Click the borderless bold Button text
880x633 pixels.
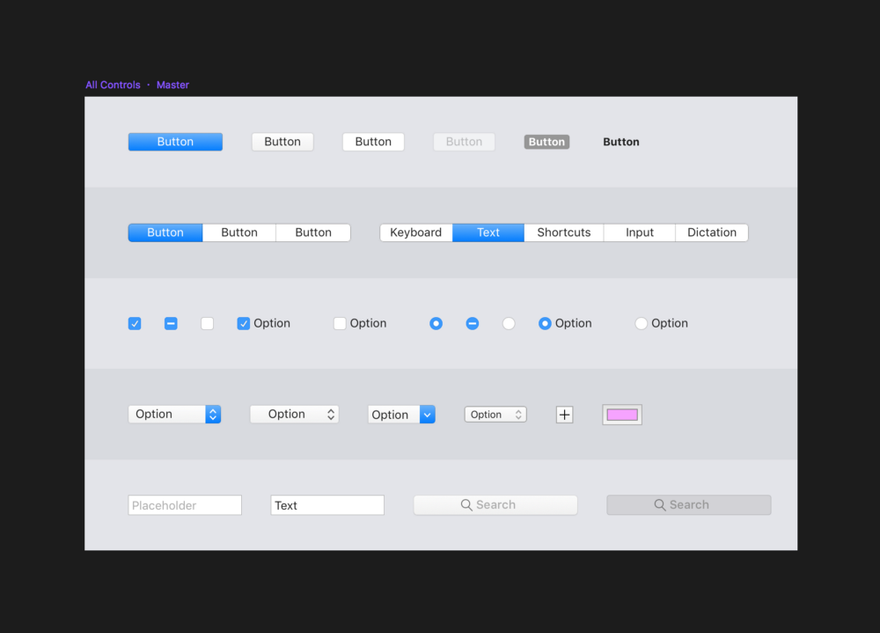(x=621, y=142)
